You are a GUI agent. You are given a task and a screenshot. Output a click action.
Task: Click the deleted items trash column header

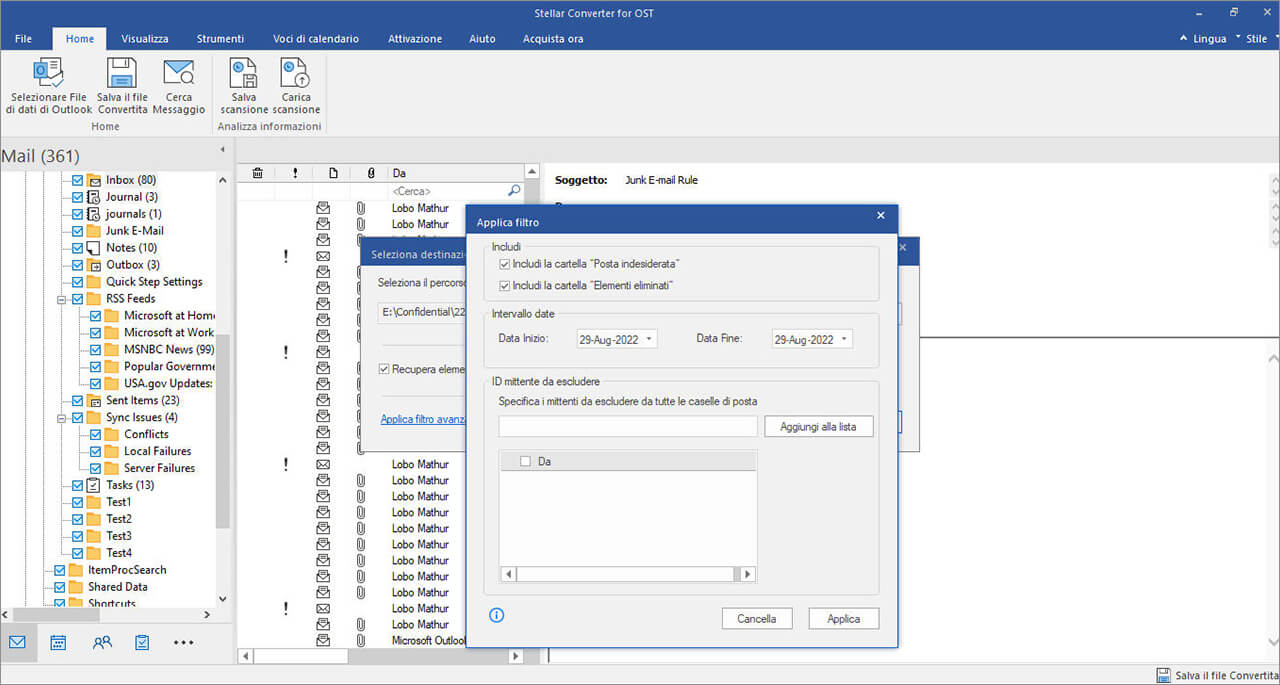pyautogui.click(x=257, y=173)
